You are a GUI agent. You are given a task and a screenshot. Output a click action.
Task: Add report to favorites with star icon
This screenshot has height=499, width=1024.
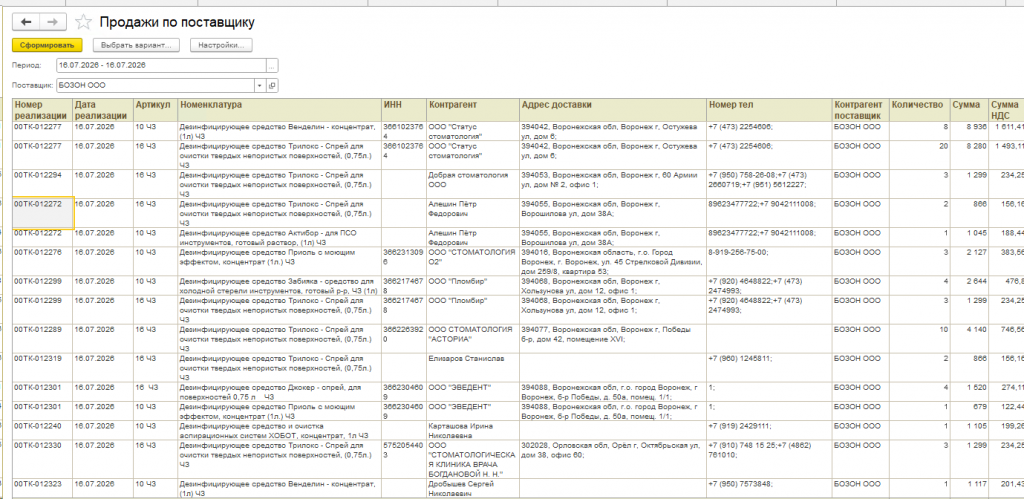(x=84, y=22)
